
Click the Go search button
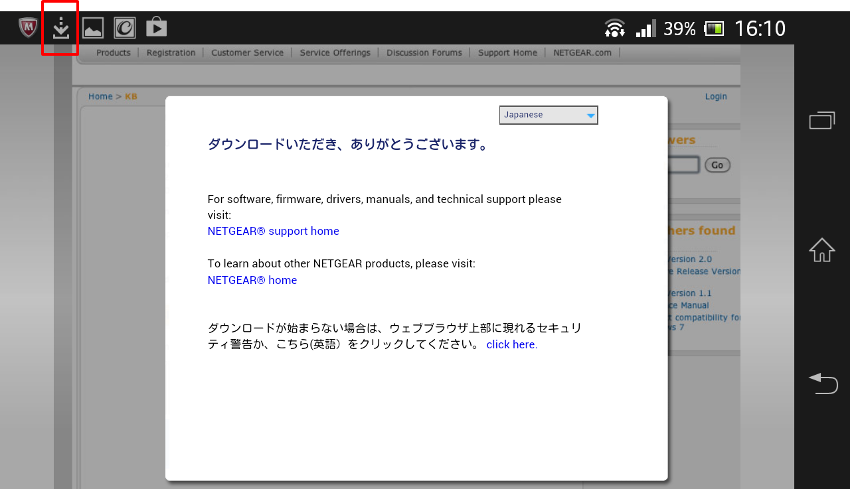coord(717,165)
